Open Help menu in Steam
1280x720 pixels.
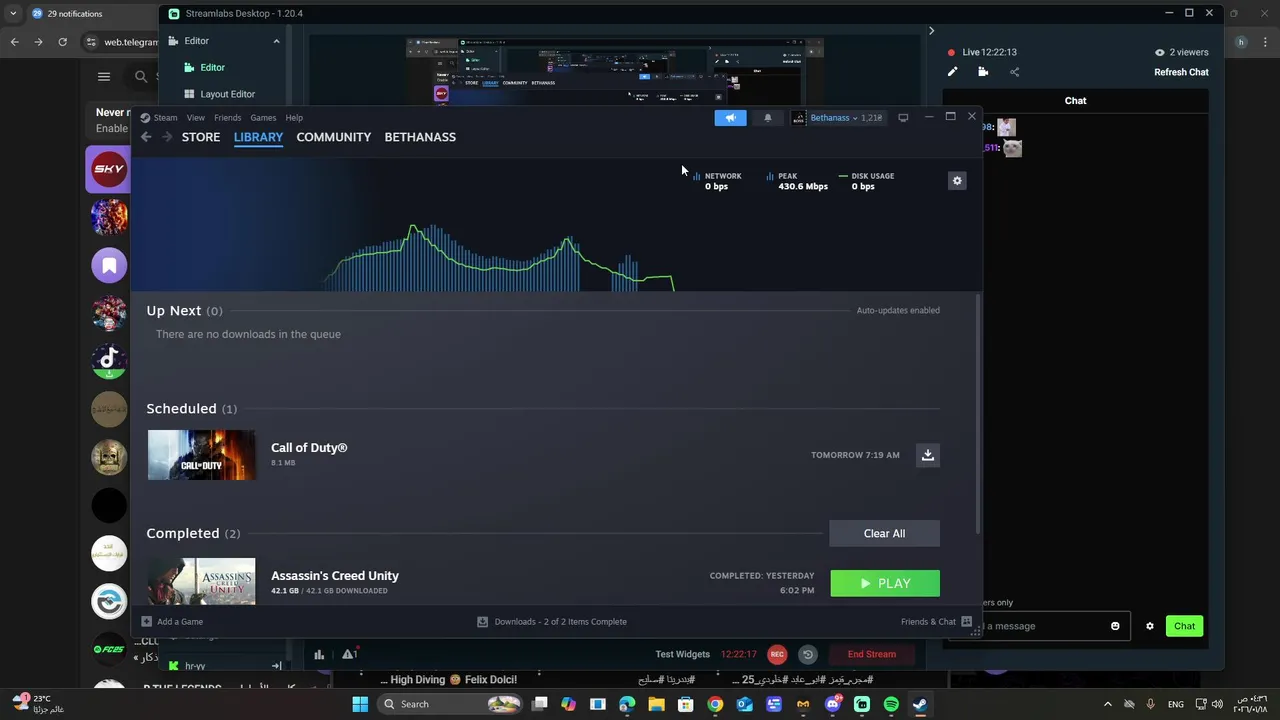coord(294,118)
